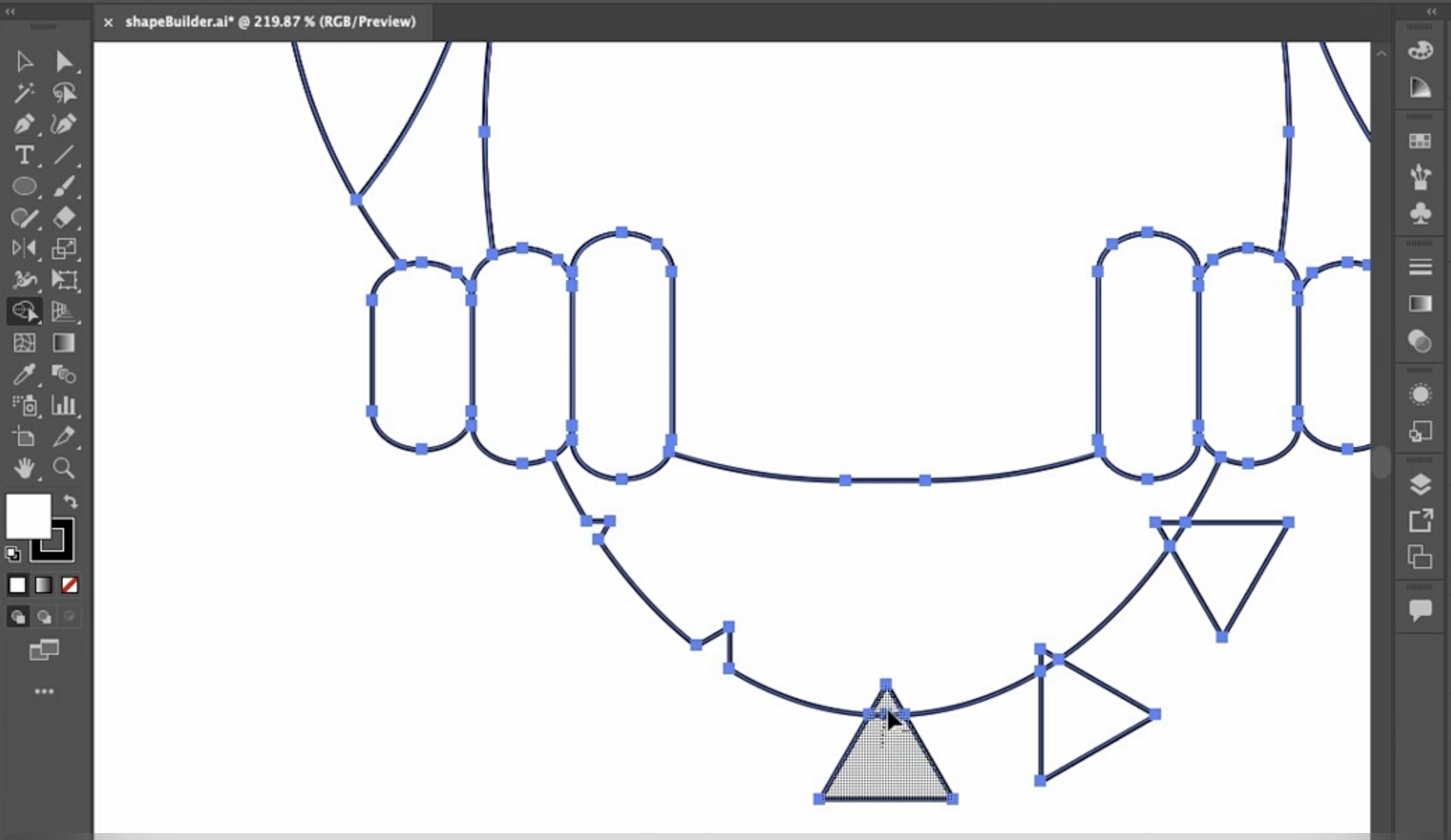Choose the Zoom magnifier tool
This screenshot has height=840, width=1451.
pos(63,468)
